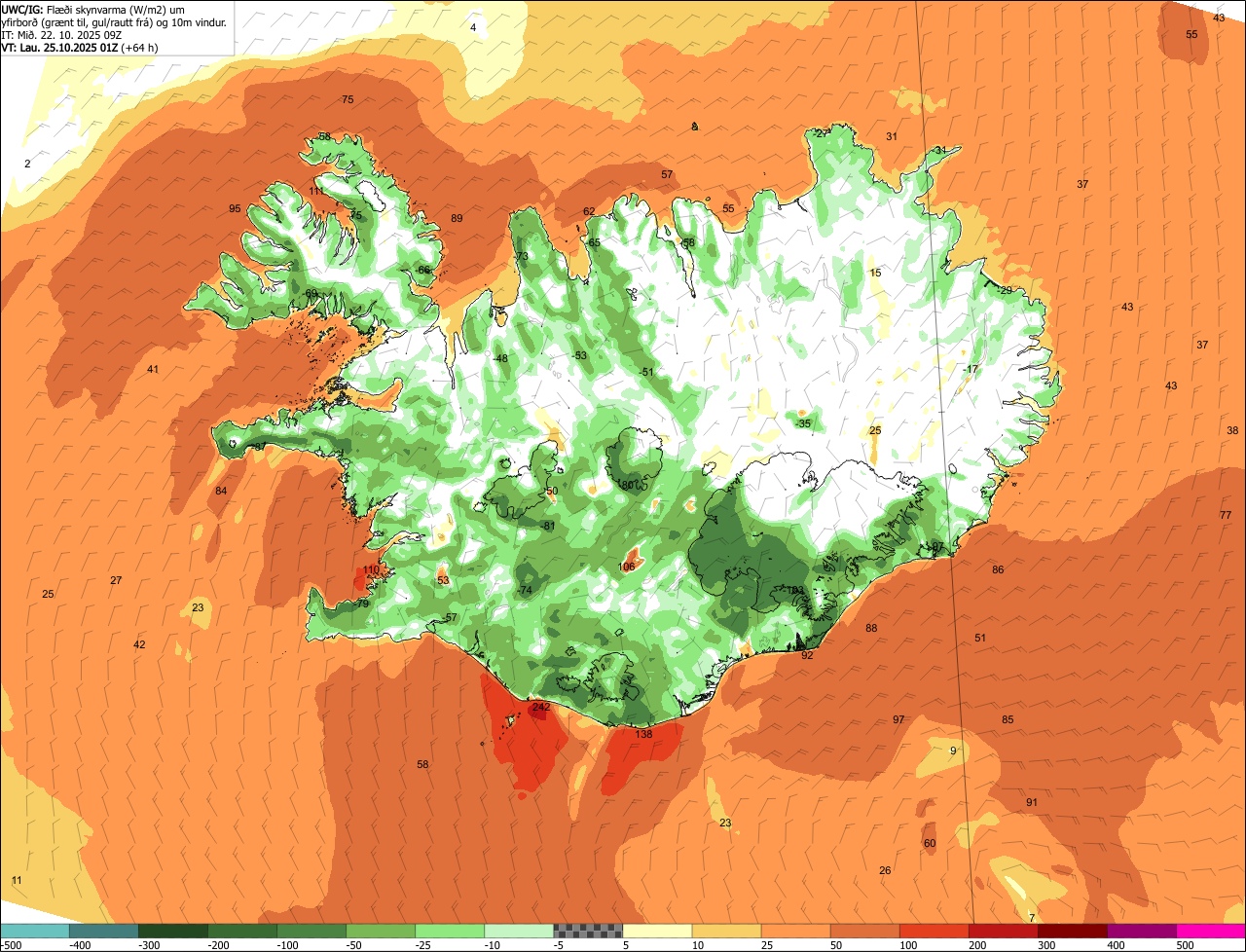Click the -81 value in south Iceland
Screen dimensions: 1246x952
(x=548, y=526)
